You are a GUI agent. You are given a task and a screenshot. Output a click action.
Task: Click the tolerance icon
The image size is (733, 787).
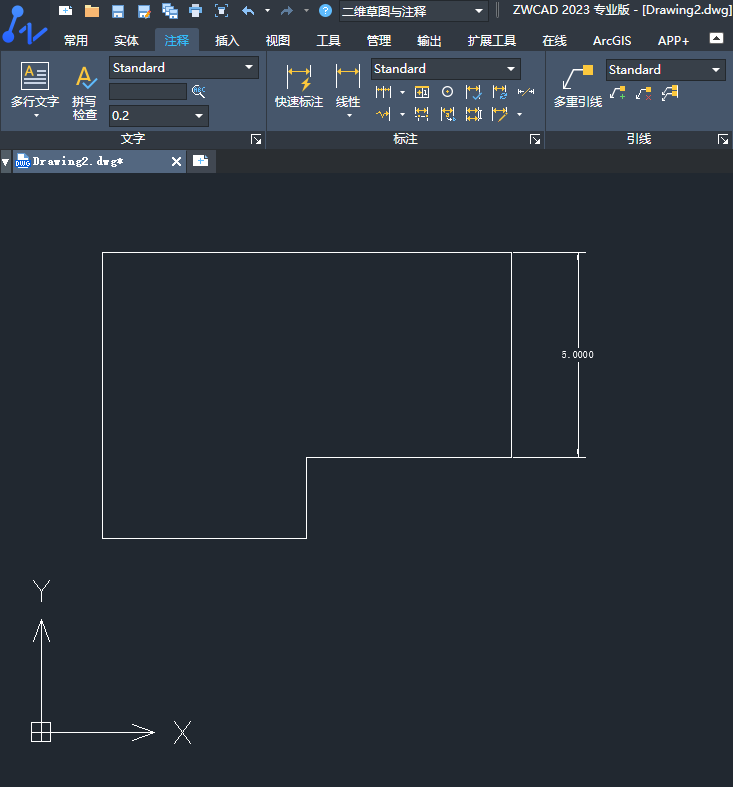coord(422,92)
